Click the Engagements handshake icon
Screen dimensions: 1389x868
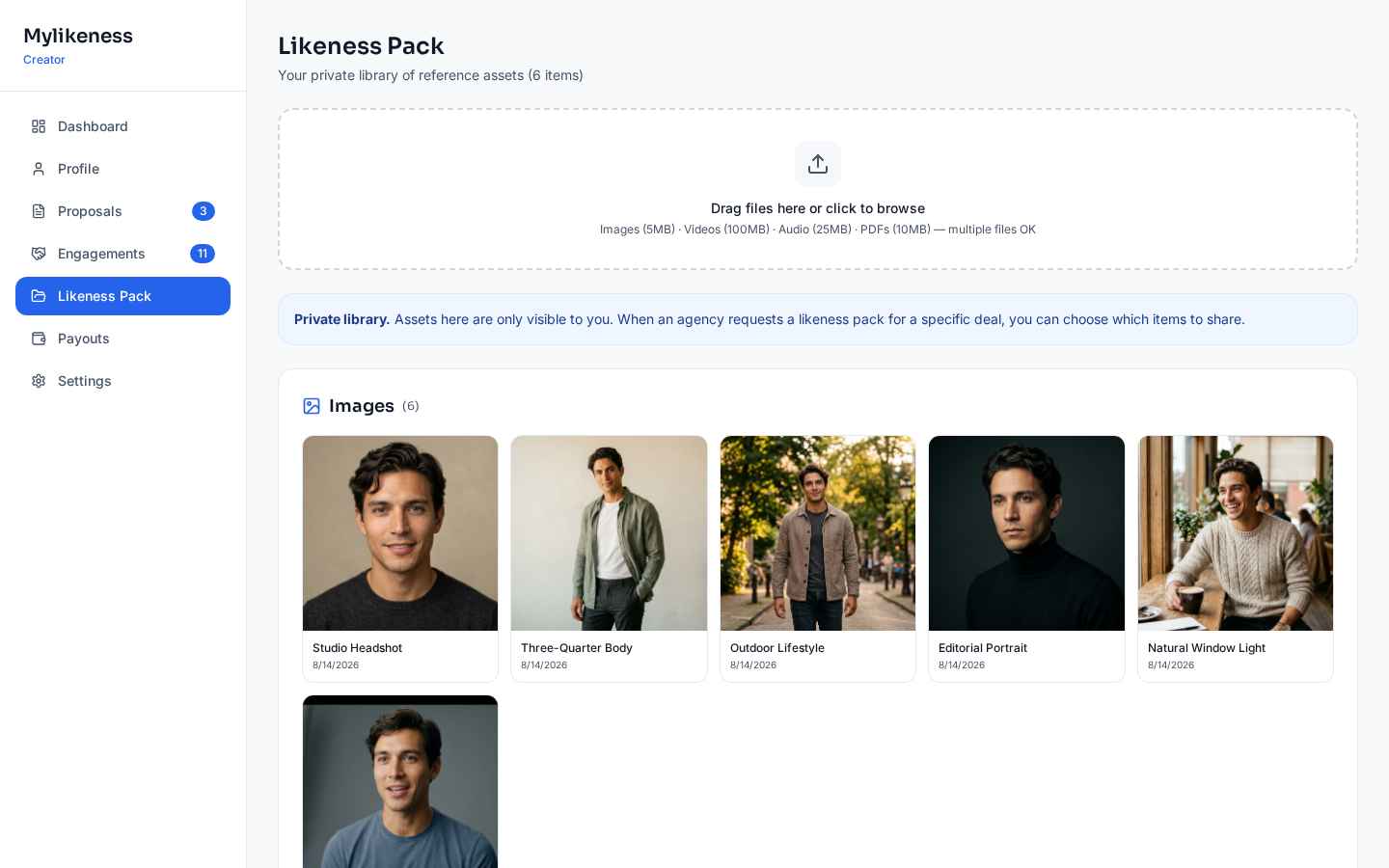39,254
